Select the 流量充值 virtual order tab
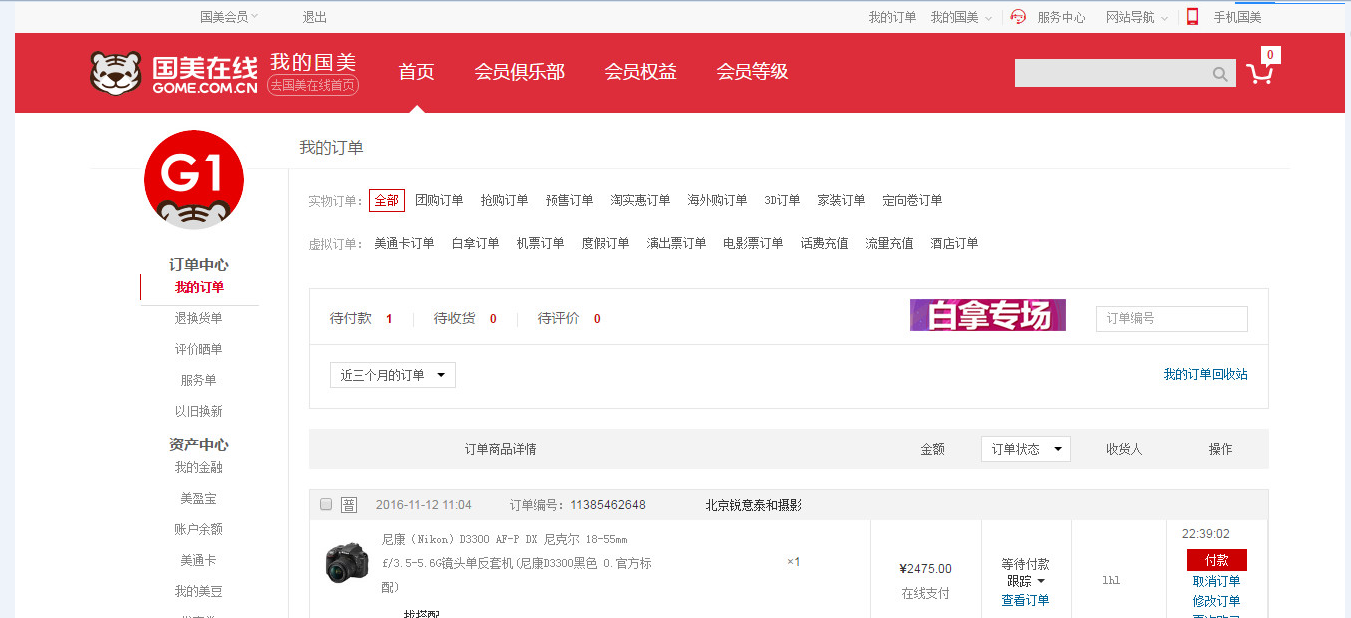 (x=890, y=243)
